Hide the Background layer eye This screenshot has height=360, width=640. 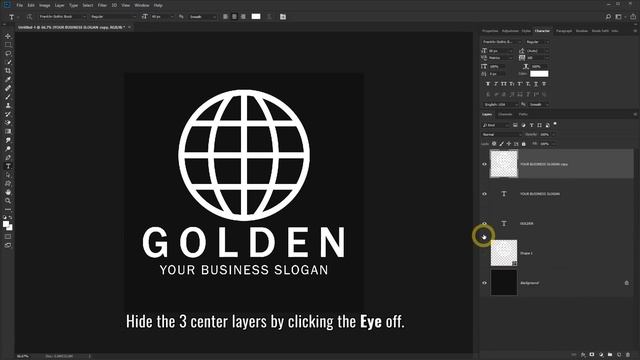pyautogui.click(x=484, y=282)
